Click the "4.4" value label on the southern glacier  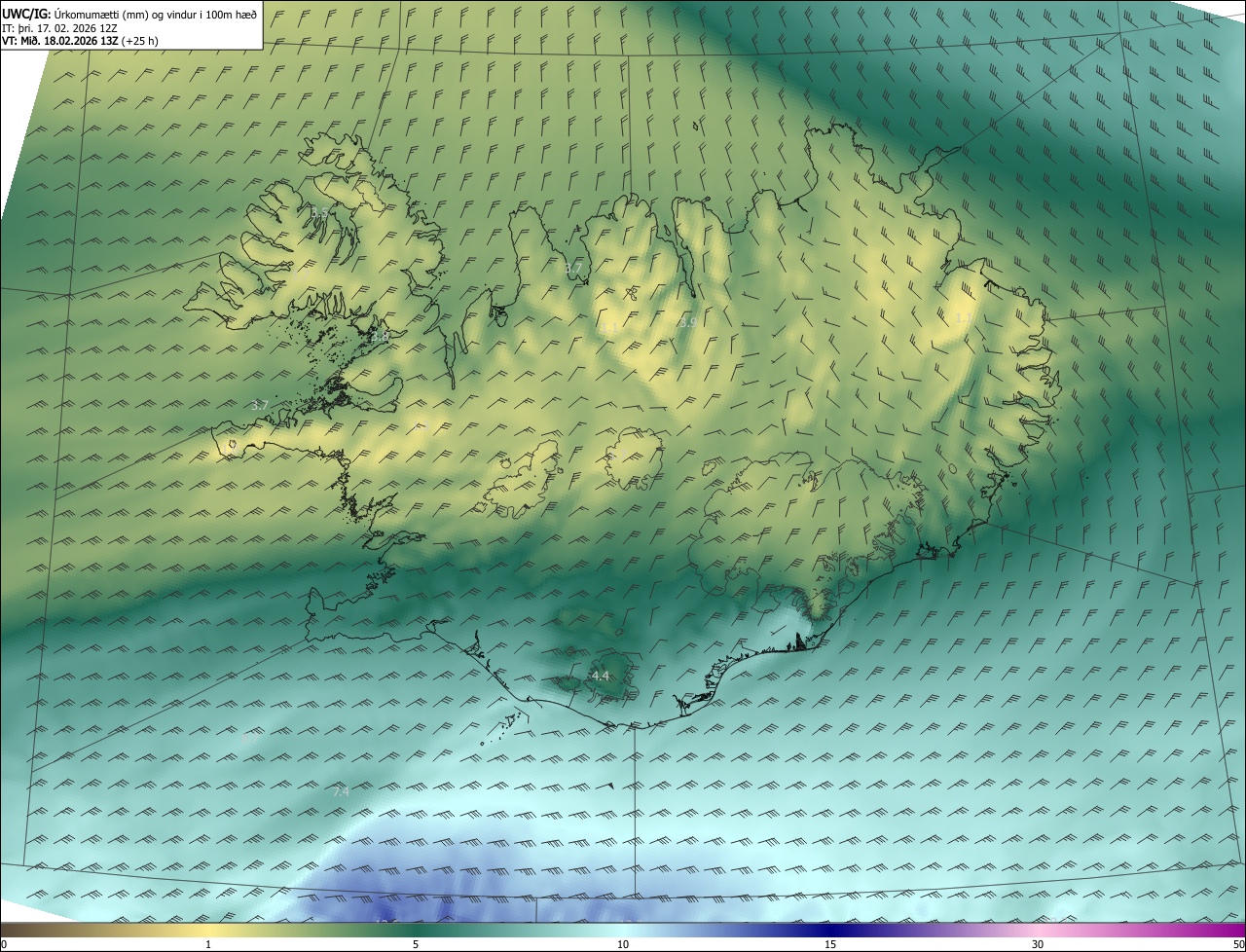pos(600,676)
